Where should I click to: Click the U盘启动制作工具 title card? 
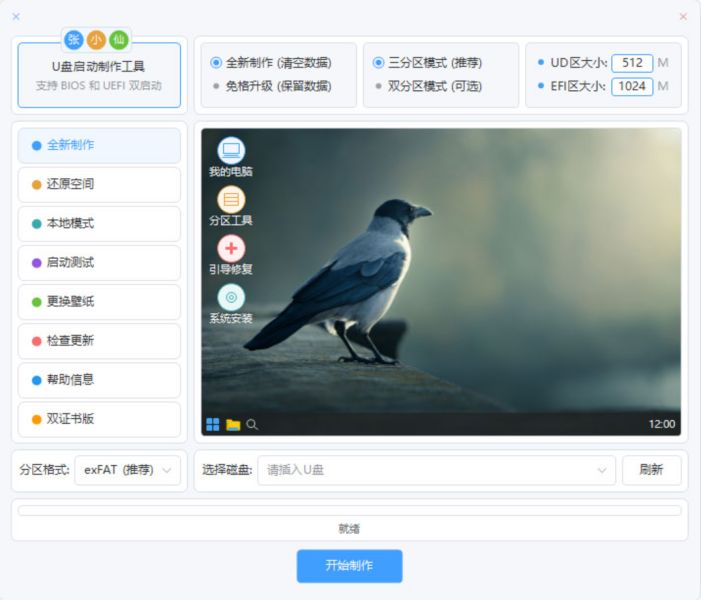99,75
